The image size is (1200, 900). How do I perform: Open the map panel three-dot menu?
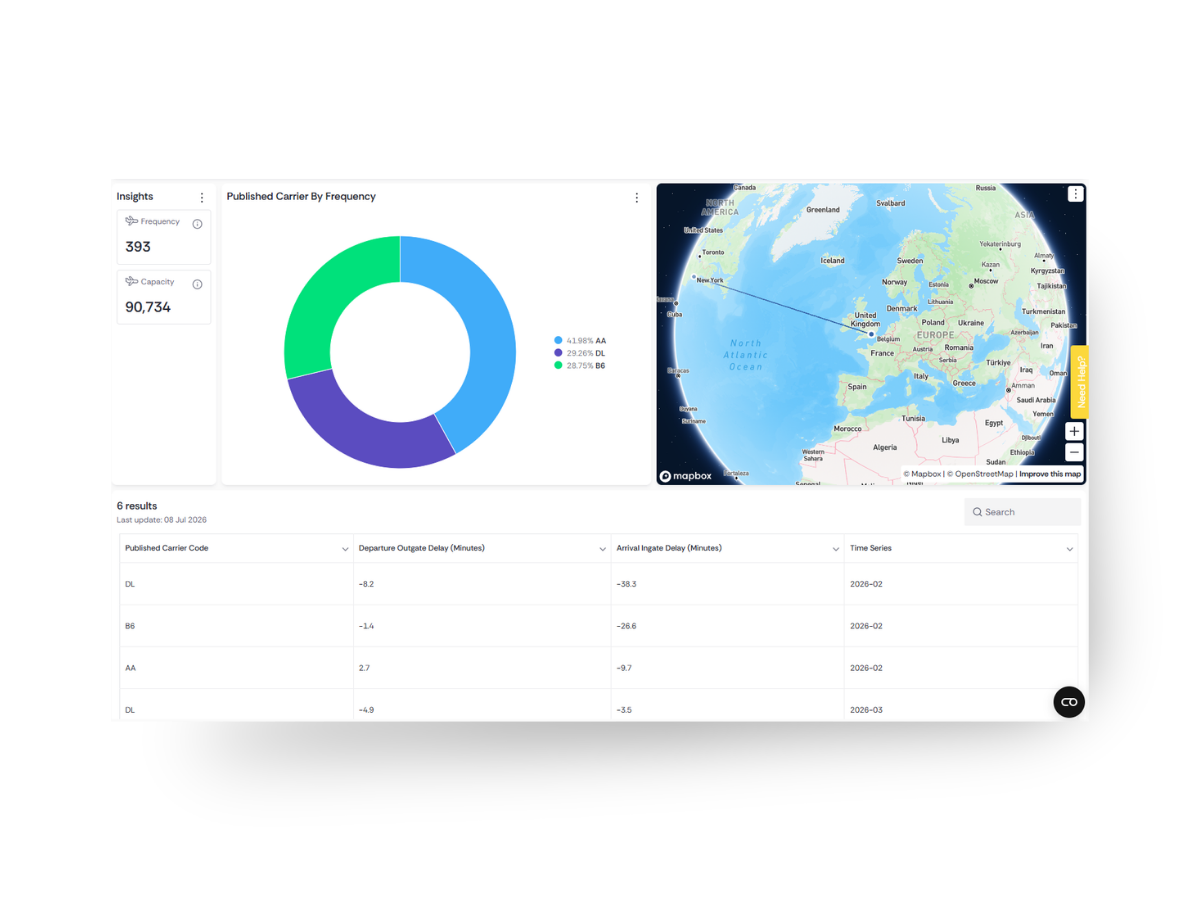[x=1075, y=194]
